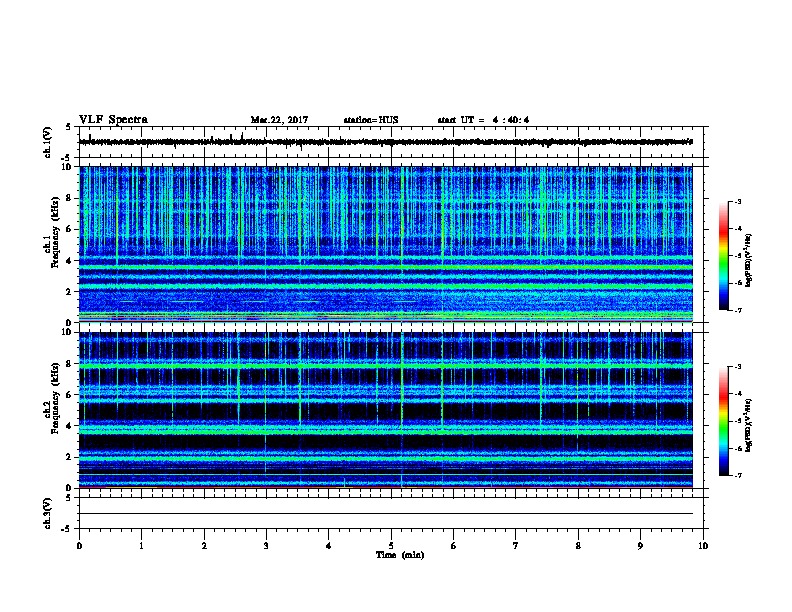The image size is (792, 612).
Task: Select the "start UT = 4 :40: 4" text
Action: coord(483,120)
